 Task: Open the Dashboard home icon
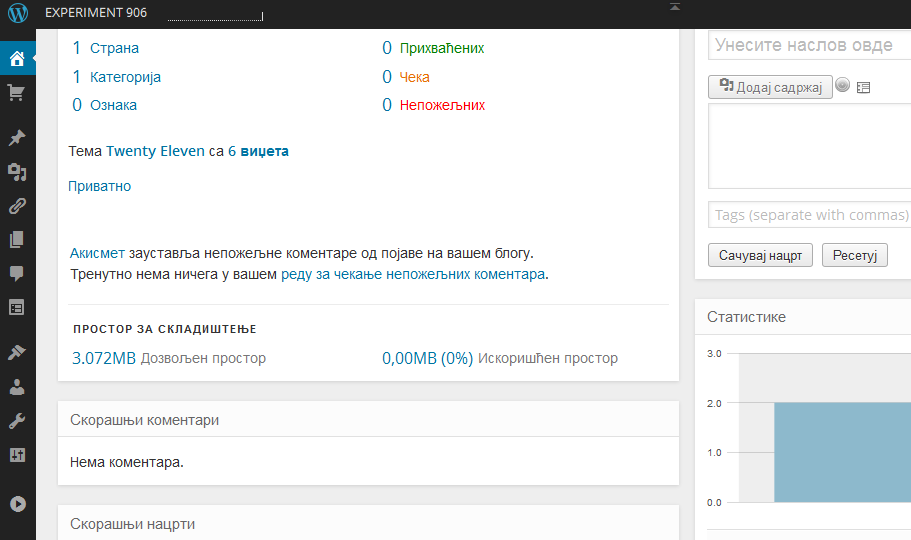pyautogui.click(x=17, y=58)
